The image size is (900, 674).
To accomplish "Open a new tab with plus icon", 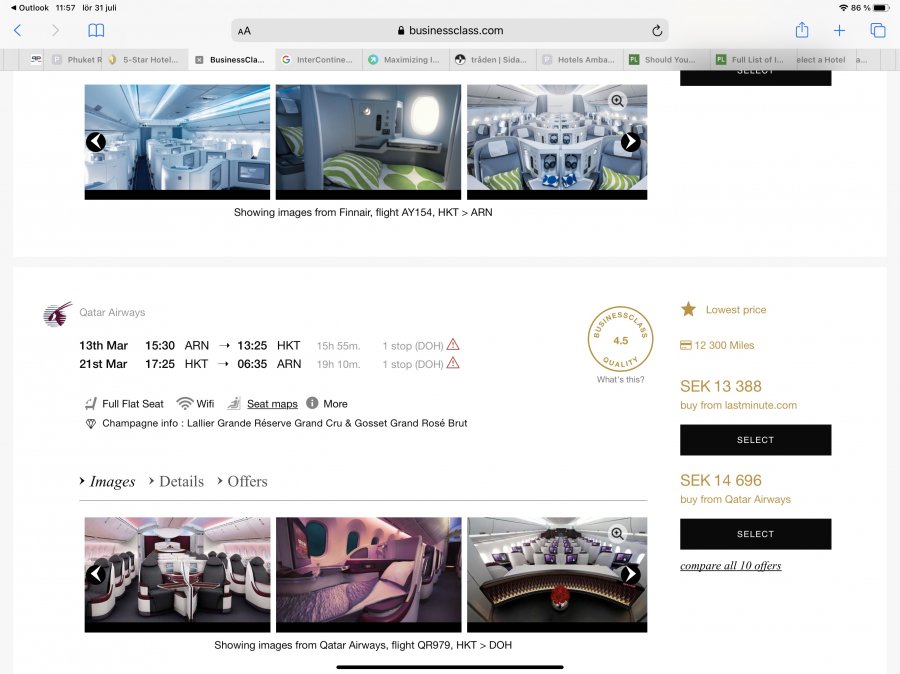I will (x=840, y=31).
